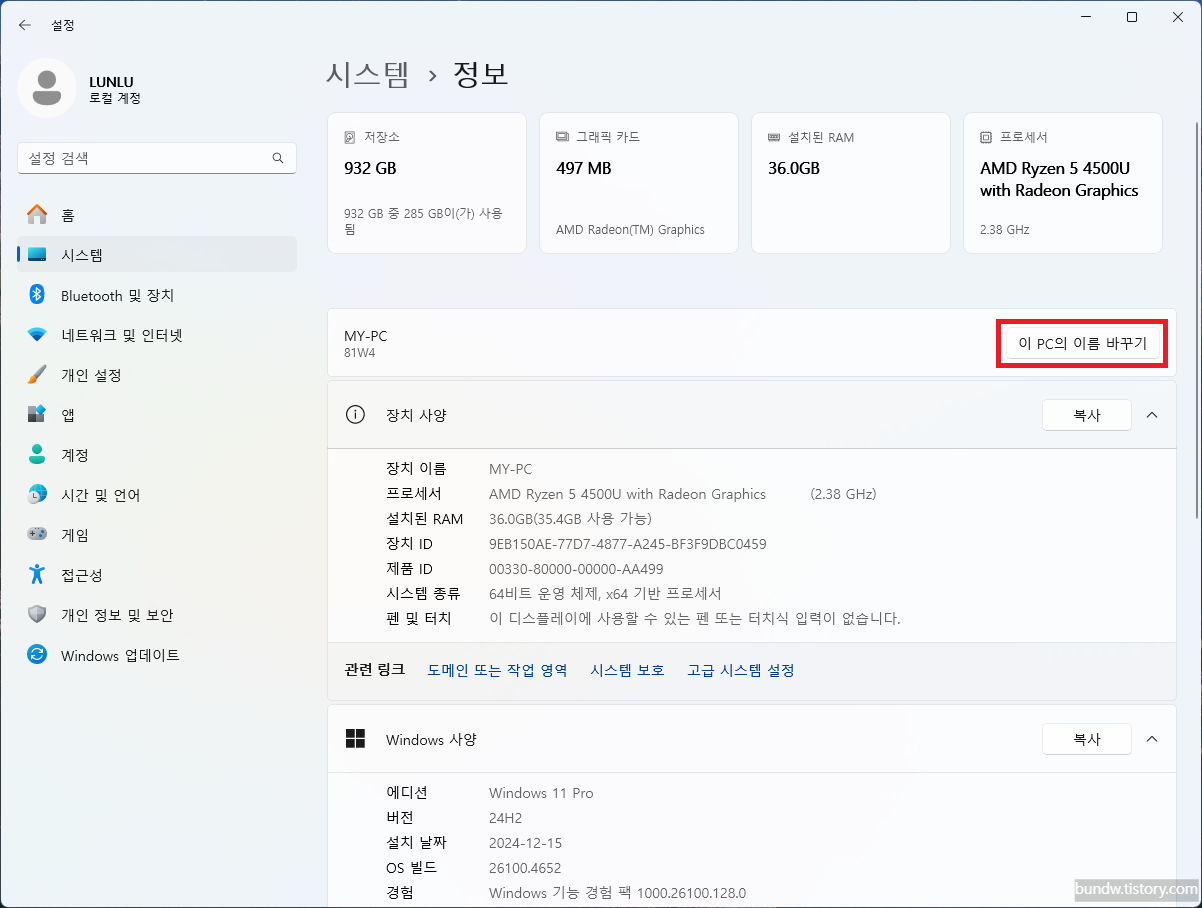
Task: Collapse the Windows 사양 section chevron
Action: 1152,739
